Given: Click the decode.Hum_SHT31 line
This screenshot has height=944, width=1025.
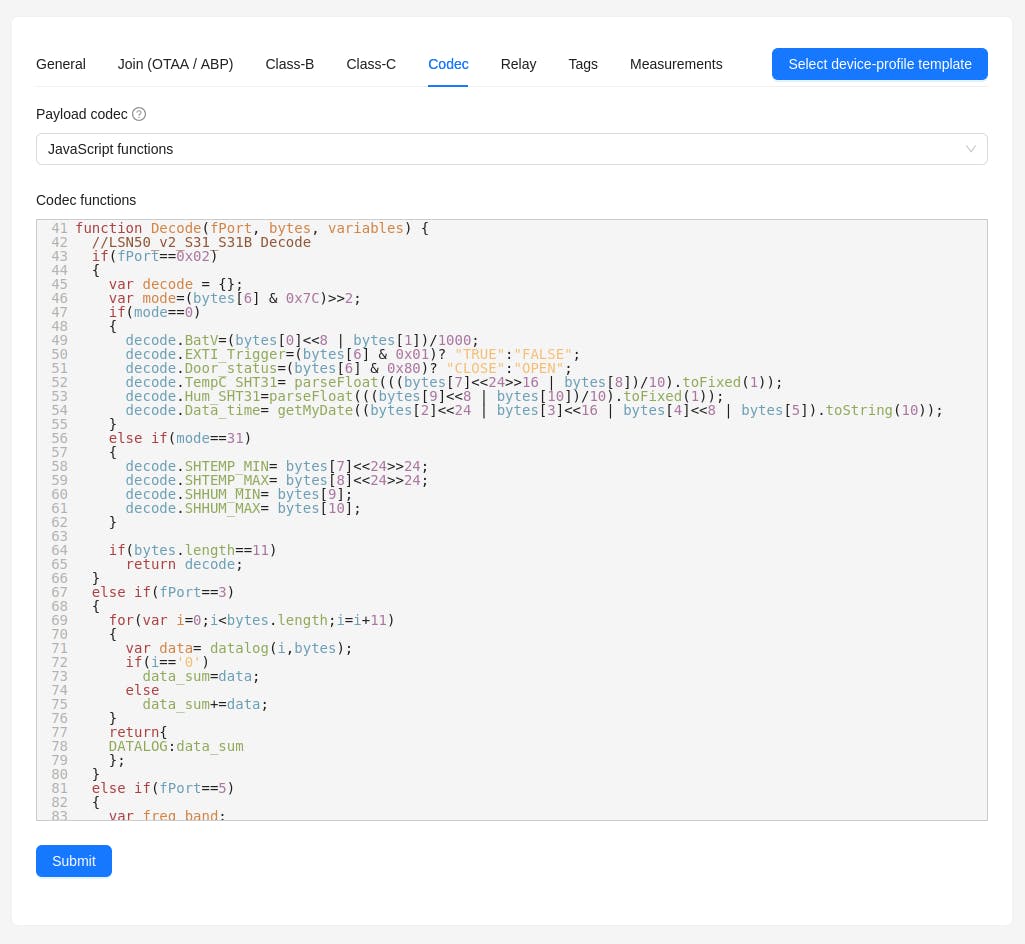Looking at the screenshot, I should [425, 396].
